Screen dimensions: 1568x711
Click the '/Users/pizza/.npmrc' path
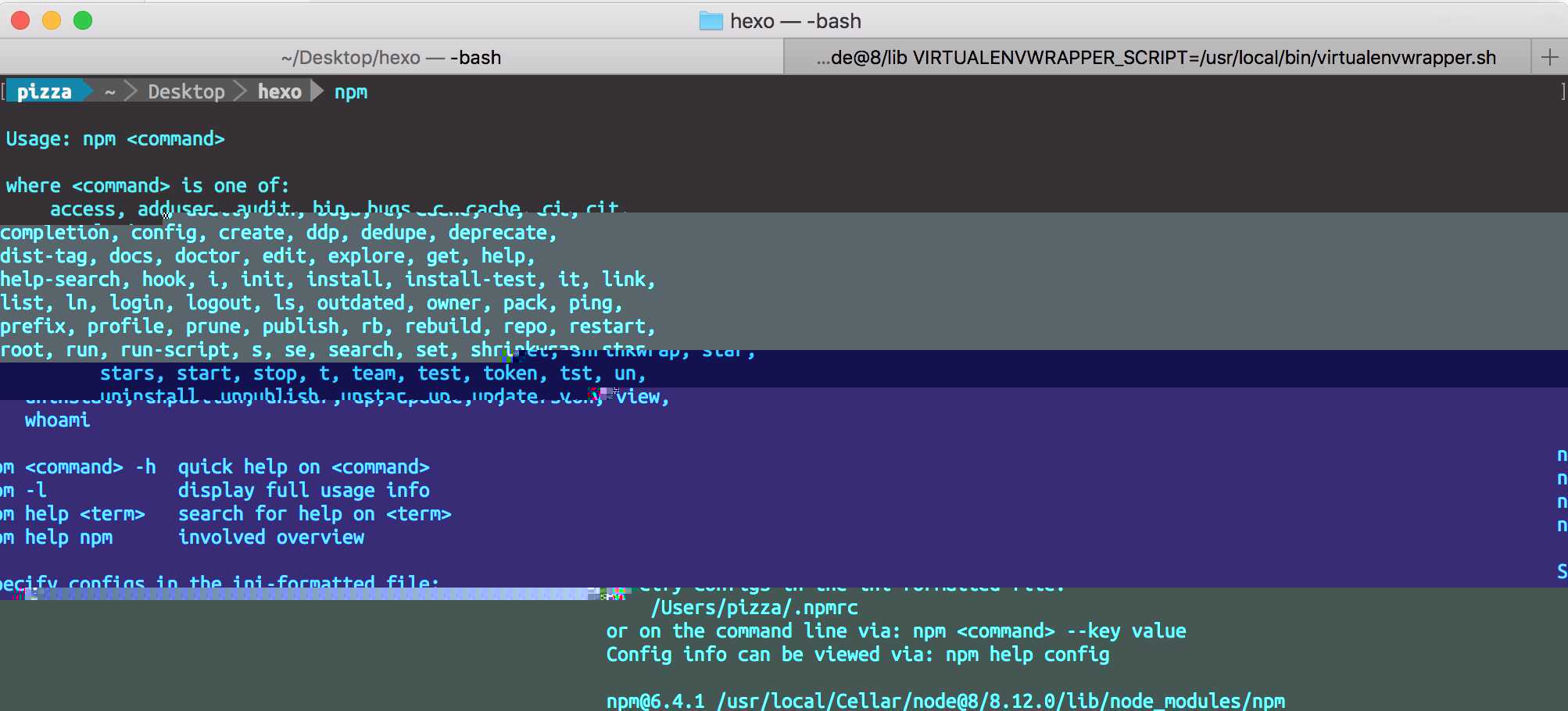tap(754, 608)
